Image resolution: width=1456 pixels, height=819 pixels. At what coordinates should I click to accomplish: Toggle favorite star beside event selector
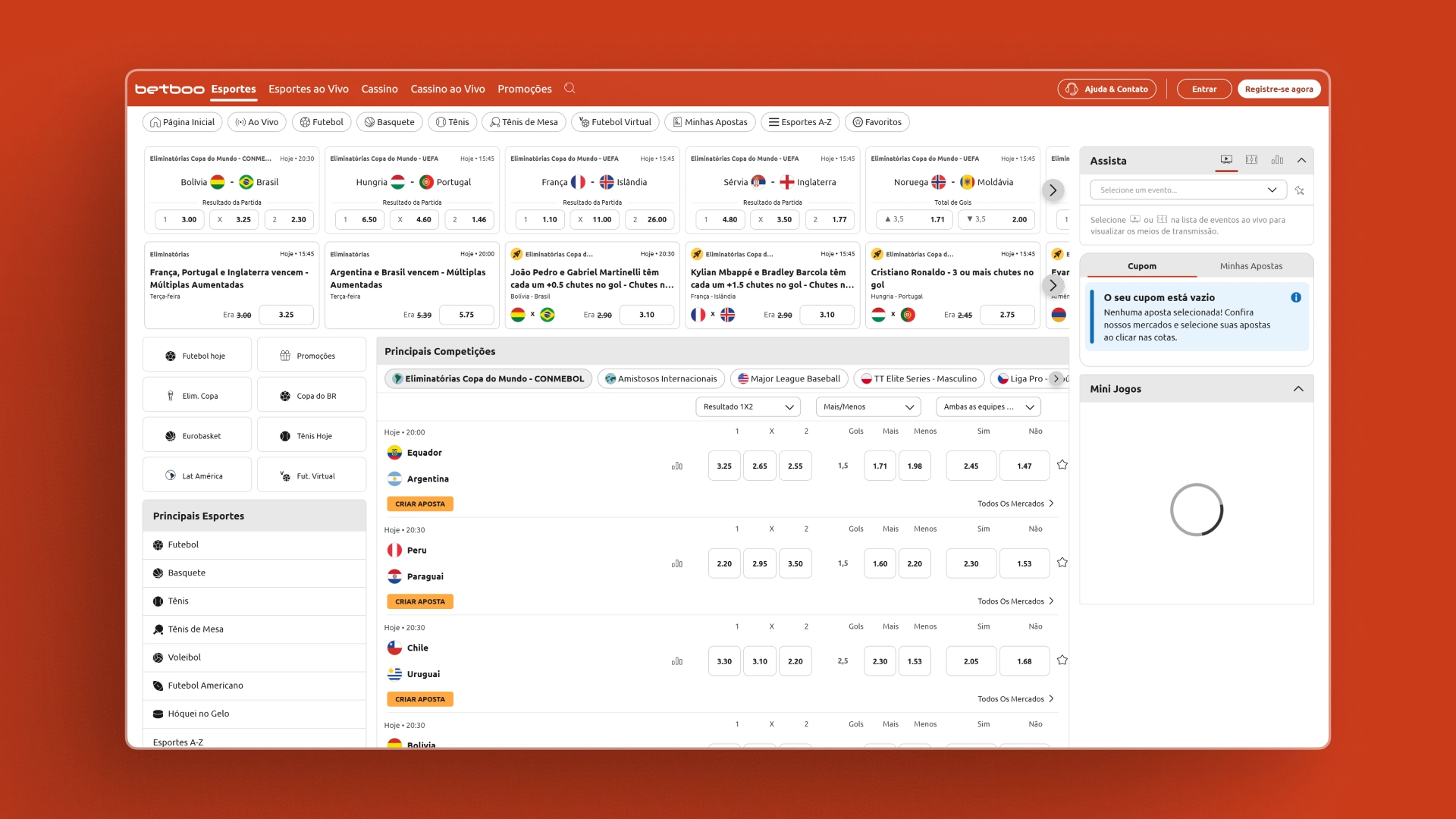(1299, 190)
